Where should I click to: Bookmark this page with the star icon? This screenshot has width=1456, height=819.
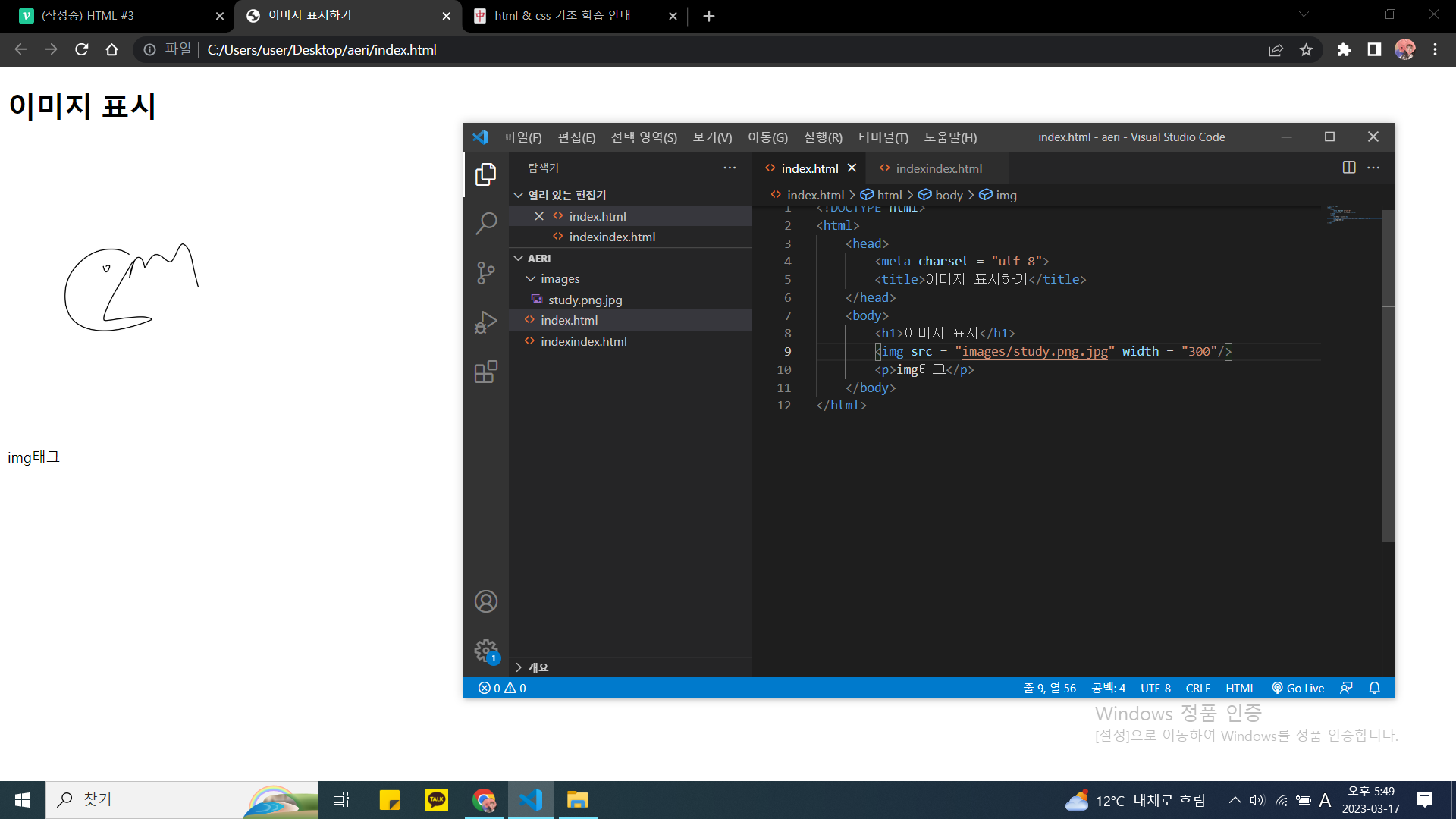(1306, 50)
